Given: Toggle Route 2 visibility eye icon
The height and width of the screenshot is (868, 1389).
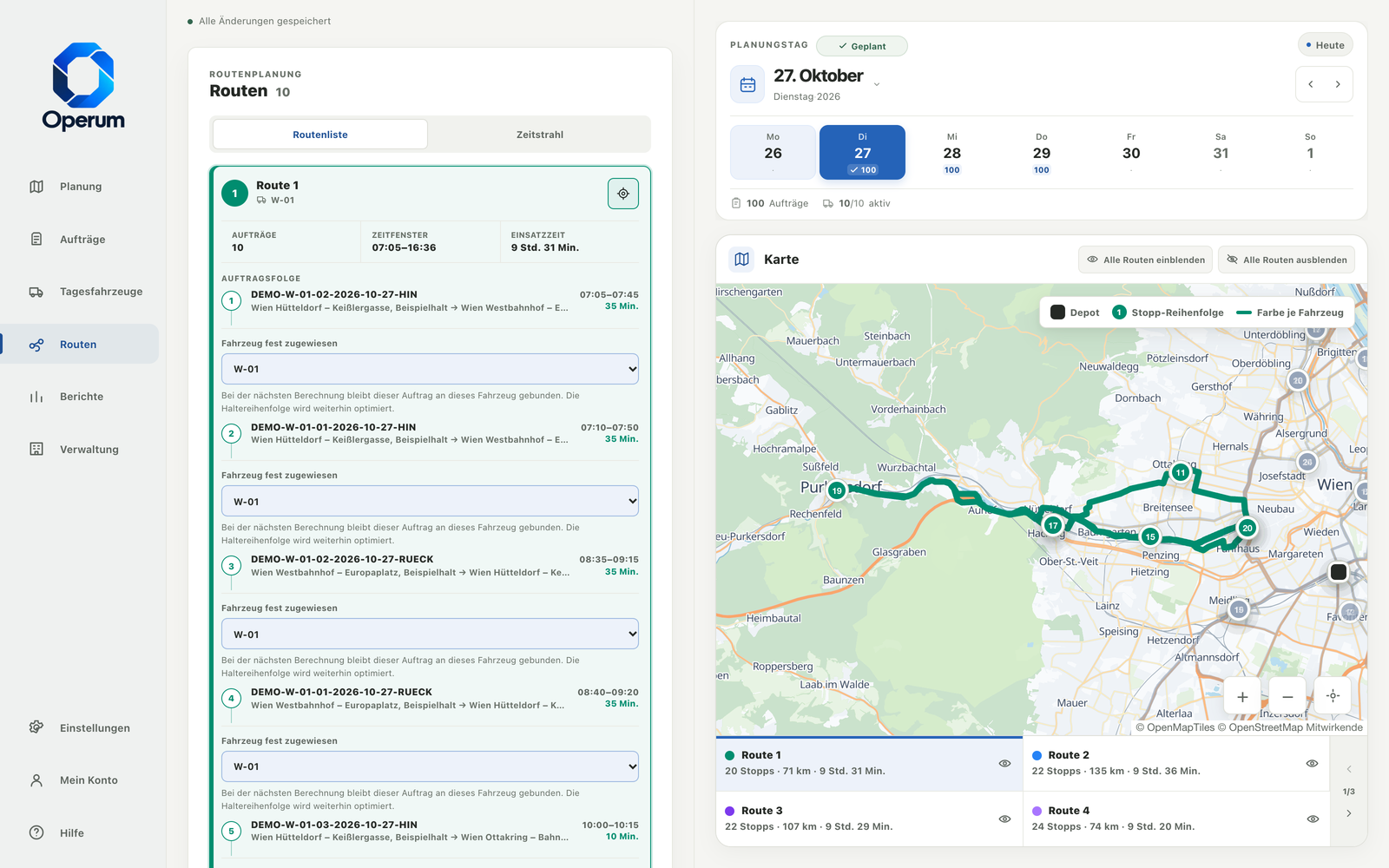Looking at the screenshot, I should pyautogui.click(x=1312, y=764).
